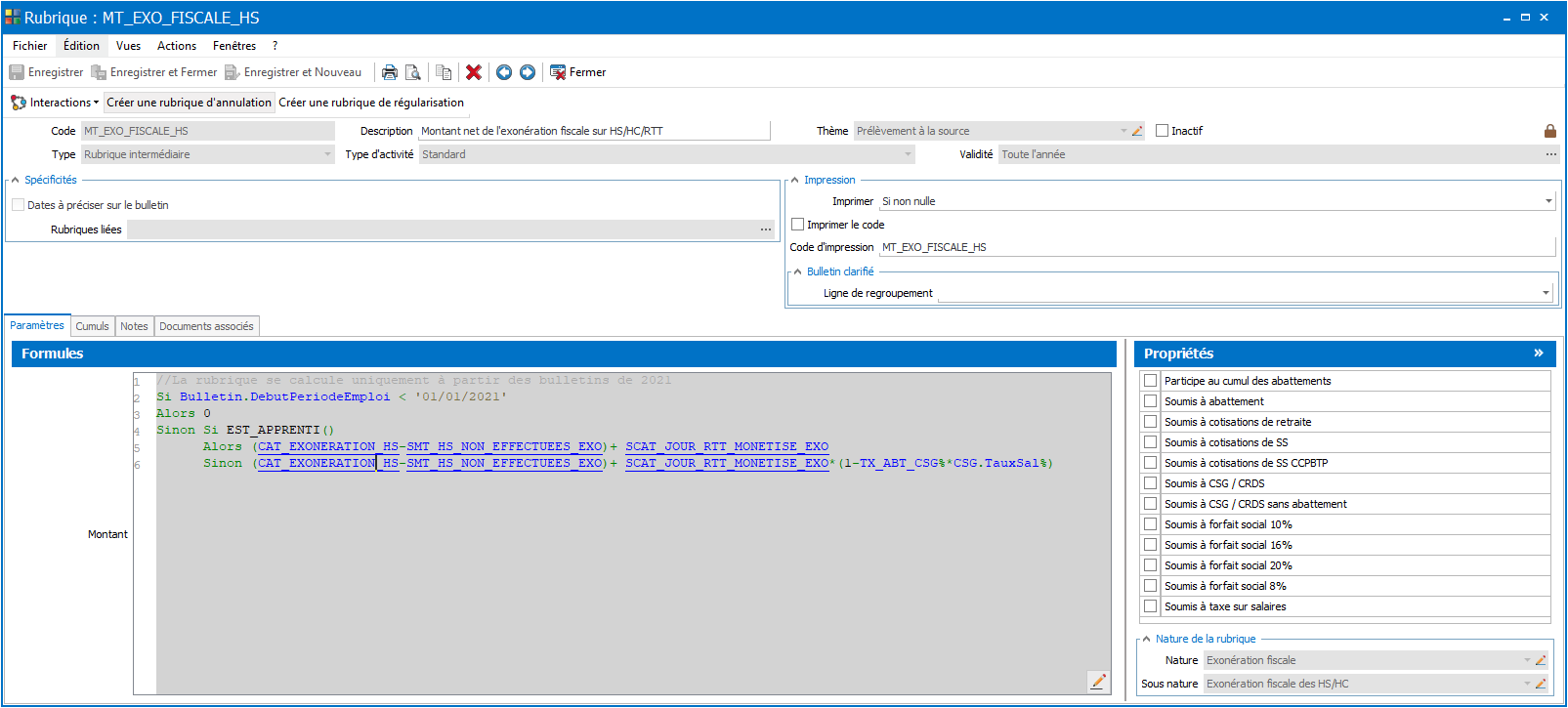Viewport: 1568px width, 708px height.
Task: Open the Interactions dropdown
Action: (55, 103)
